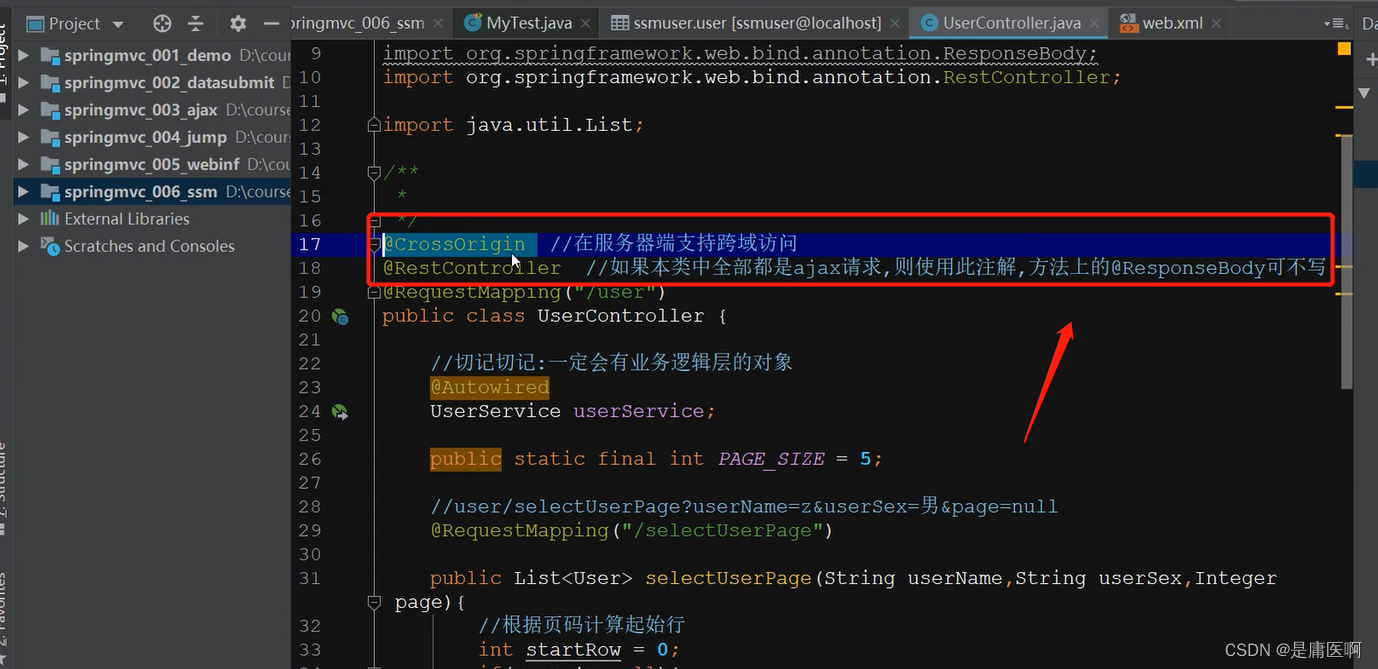Screen dimensions: 1378x669
Task: Close the MyTest.java tab
Action: [x=585, y=23]
